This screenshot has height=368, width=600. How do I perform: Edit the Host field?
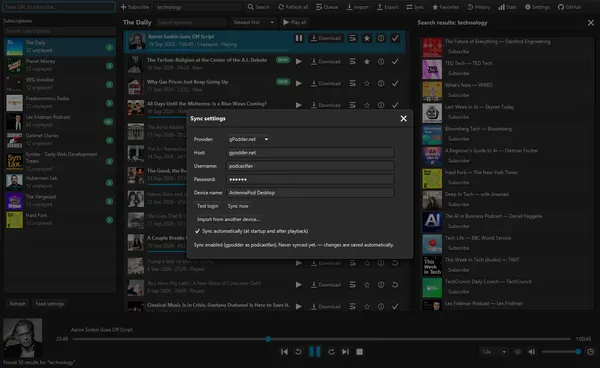(x=310, y=153)
